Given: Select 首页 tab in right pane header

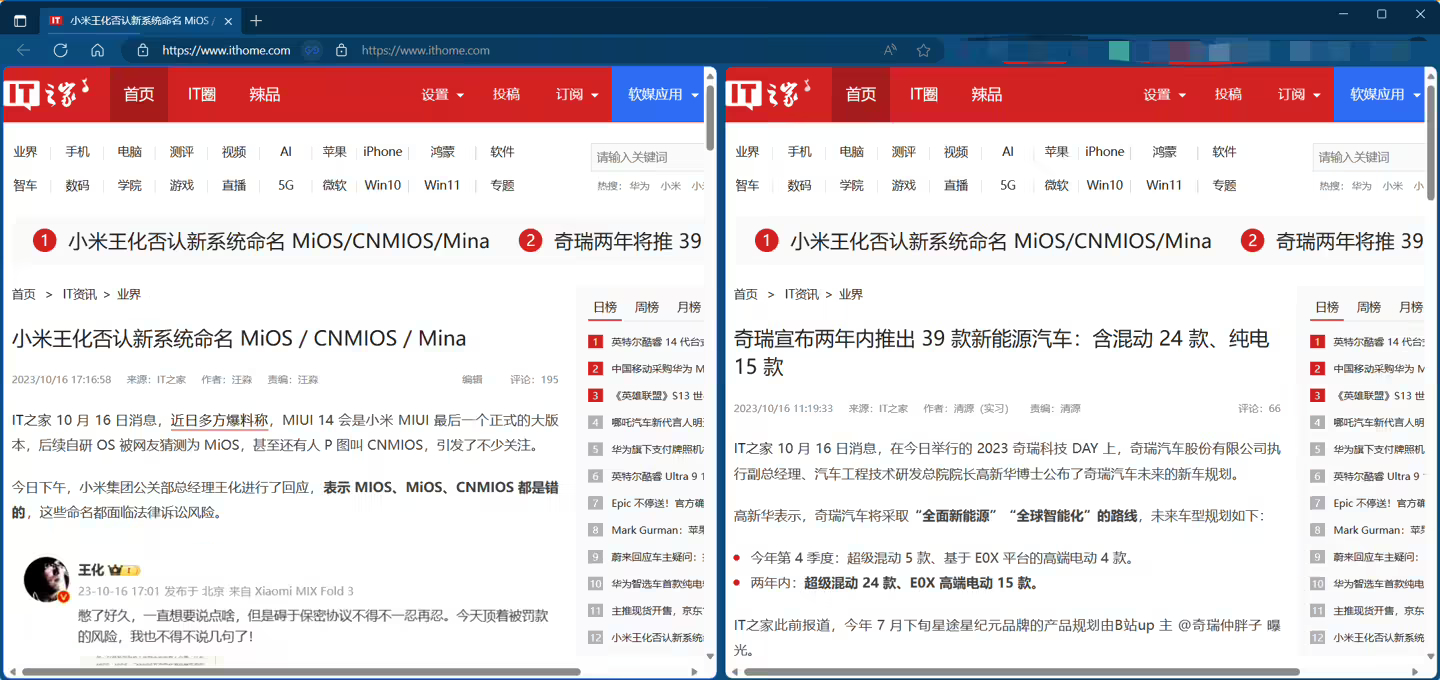Looking at the screenshot, I should pyautogui.click(x=861, y=94).
